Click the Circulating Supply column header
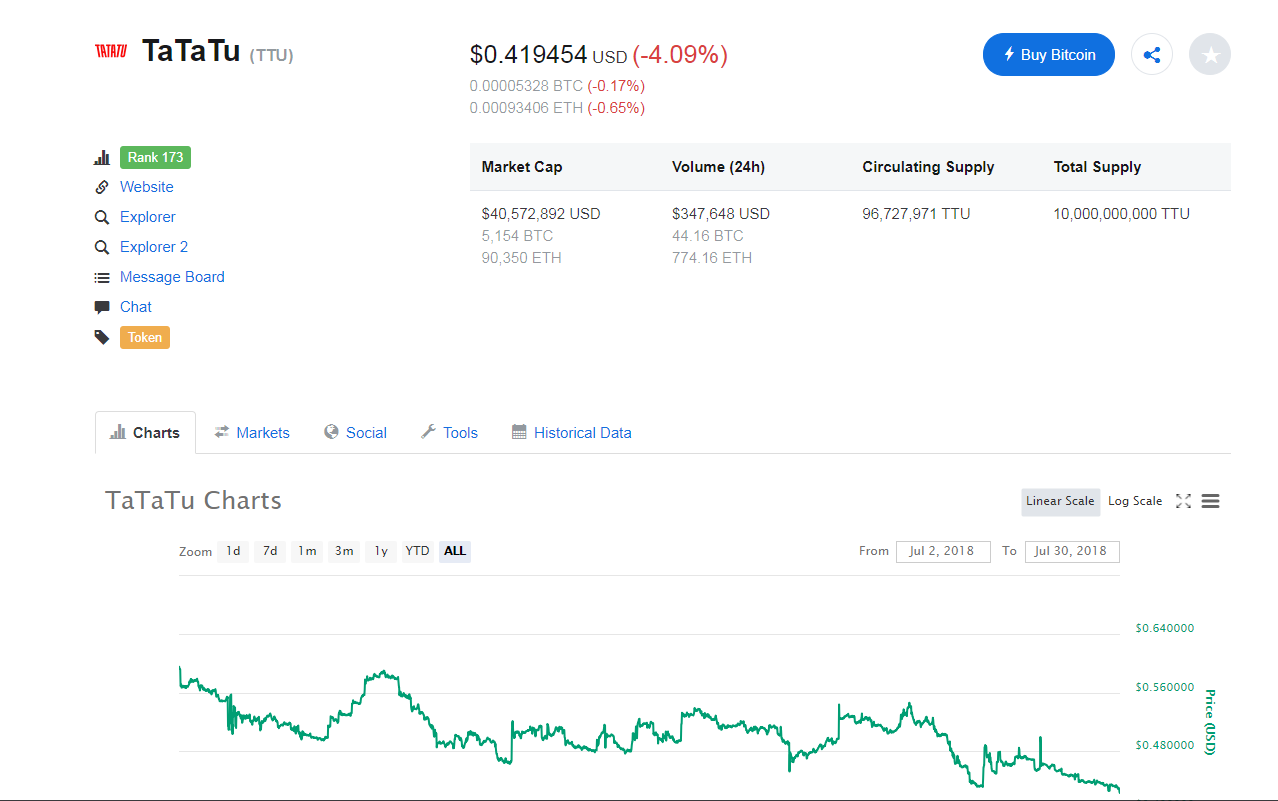The image size is (1278, 801). (x=928, y=167)
